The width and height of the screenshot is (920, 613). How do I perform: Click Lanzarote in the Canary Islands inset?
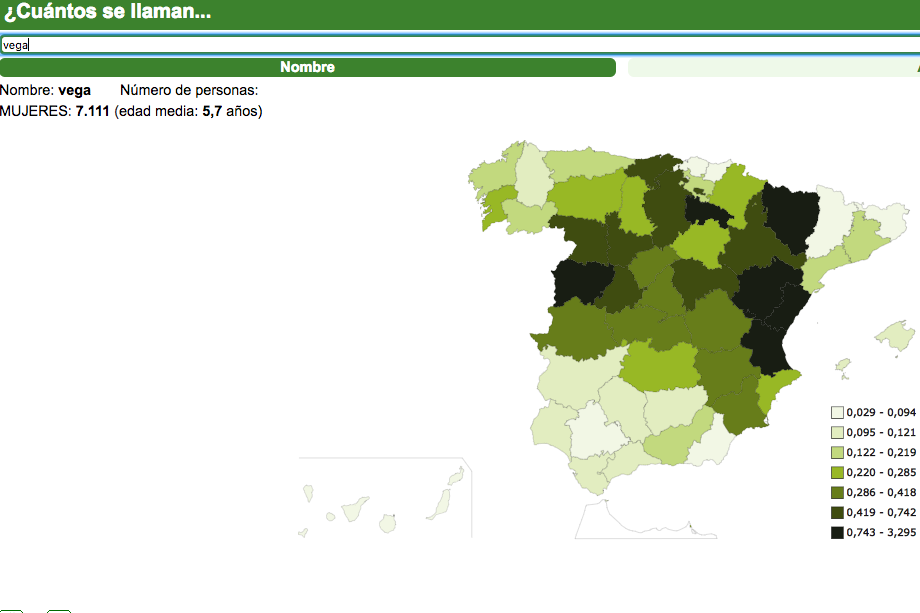coord(456,475)
